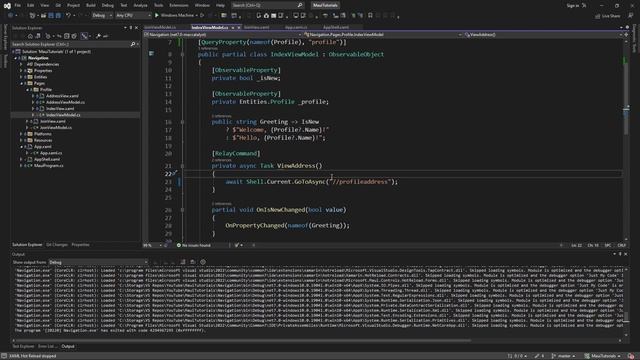Click the Output panel vertical scrollbar
Screen dimensions: 640x360
[x=626, y=316]
